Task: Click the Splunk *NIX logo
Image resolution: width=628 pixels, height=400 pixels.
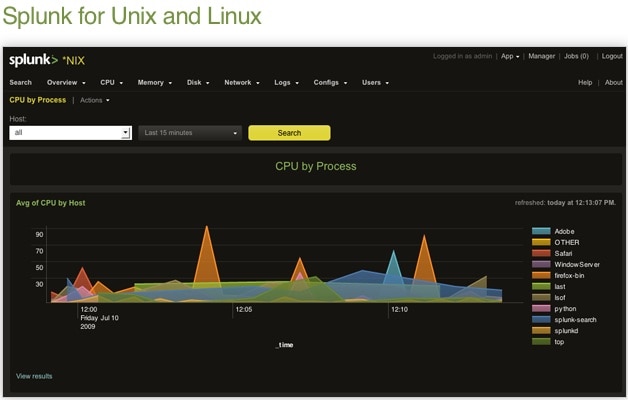Action: [43, 60]
